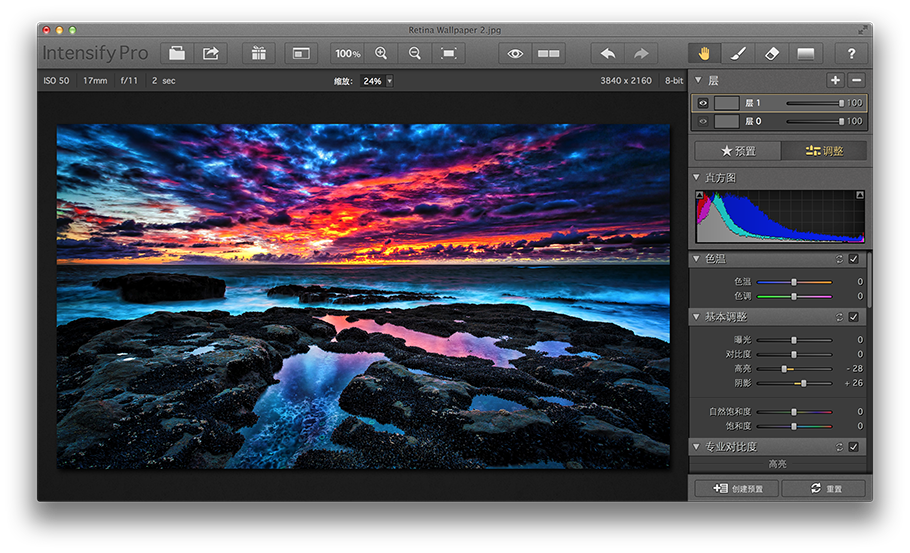Toggle the eye preview icon in toolbar

[515, 54]
